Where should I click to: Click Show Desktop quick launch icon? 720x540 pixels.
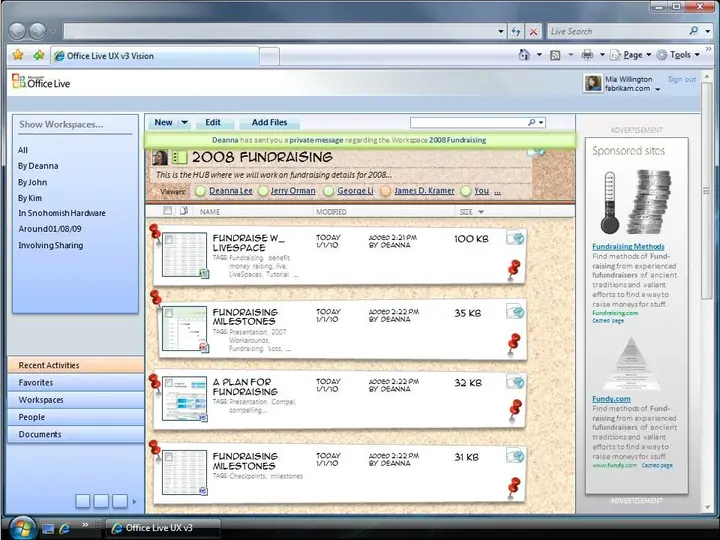48,529
